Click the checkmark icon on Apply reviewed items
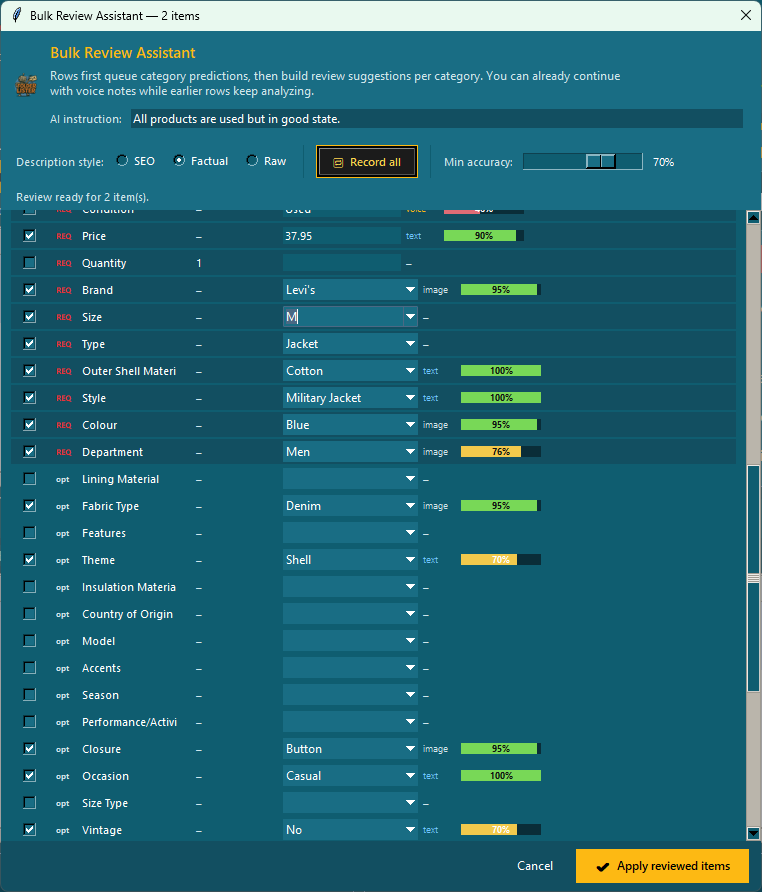Screen dimensions: 762x892 pos(602,866)
